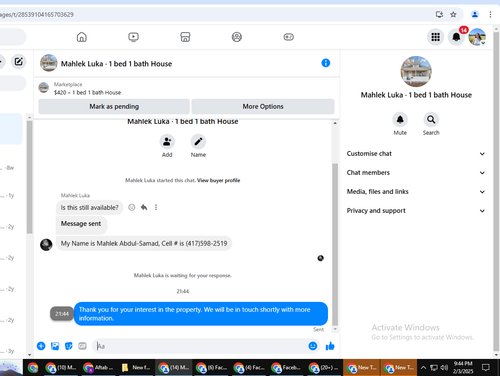
Task: Open more actions plus icon in composer
Action: point(41,346)
